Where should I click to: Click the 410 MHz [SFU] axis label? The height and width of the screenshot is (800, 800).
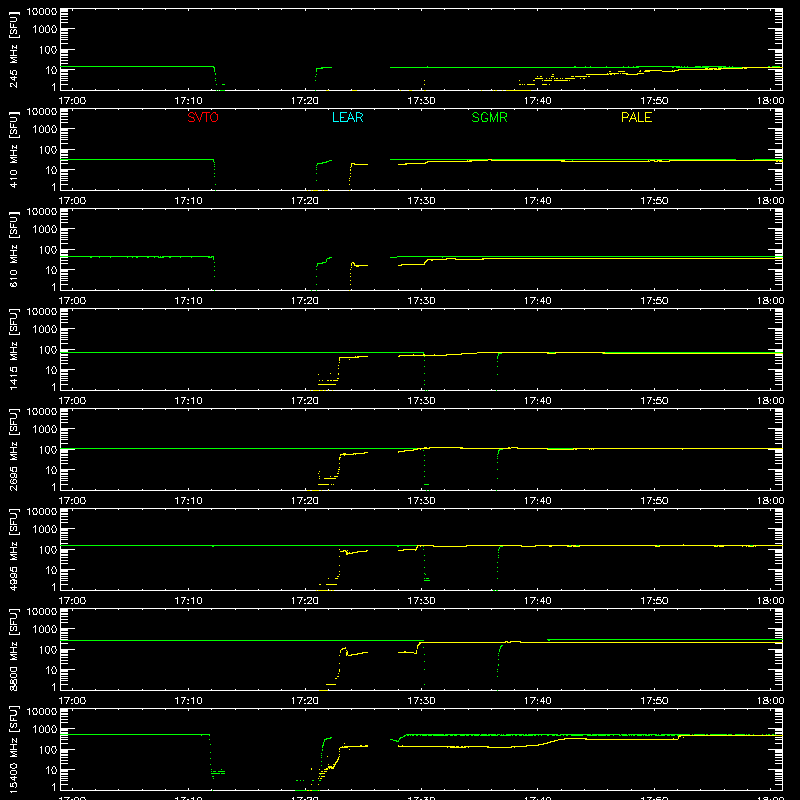tap(14, 149)
